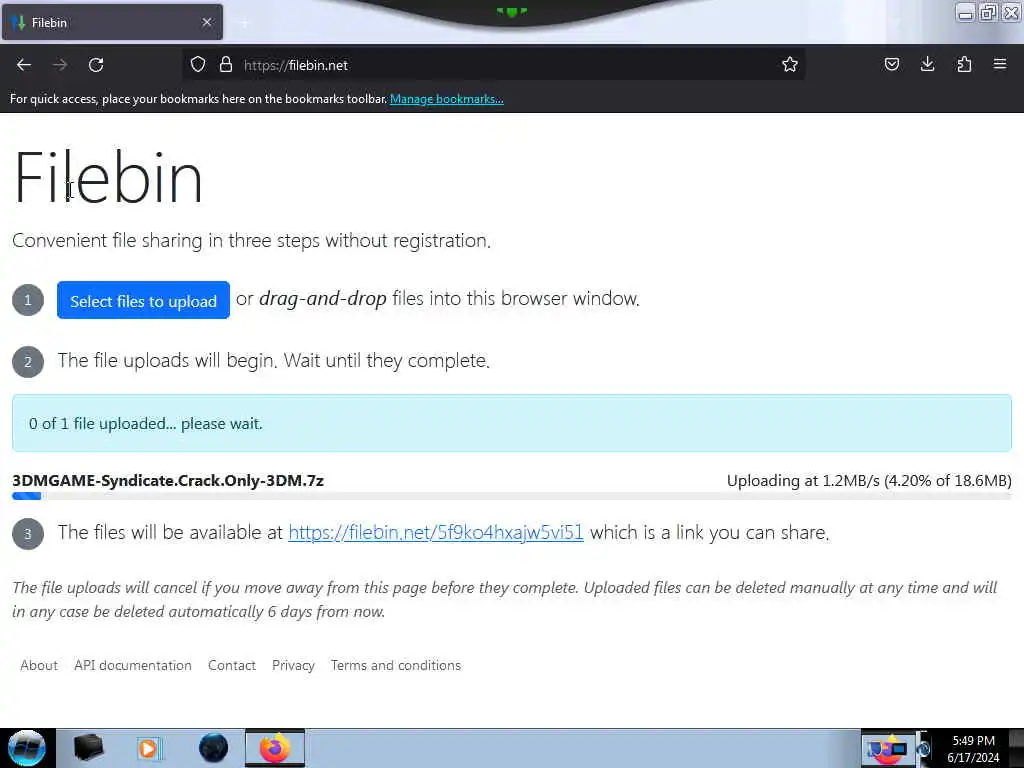Click Select files to upload button

click(x=143, y=300)
